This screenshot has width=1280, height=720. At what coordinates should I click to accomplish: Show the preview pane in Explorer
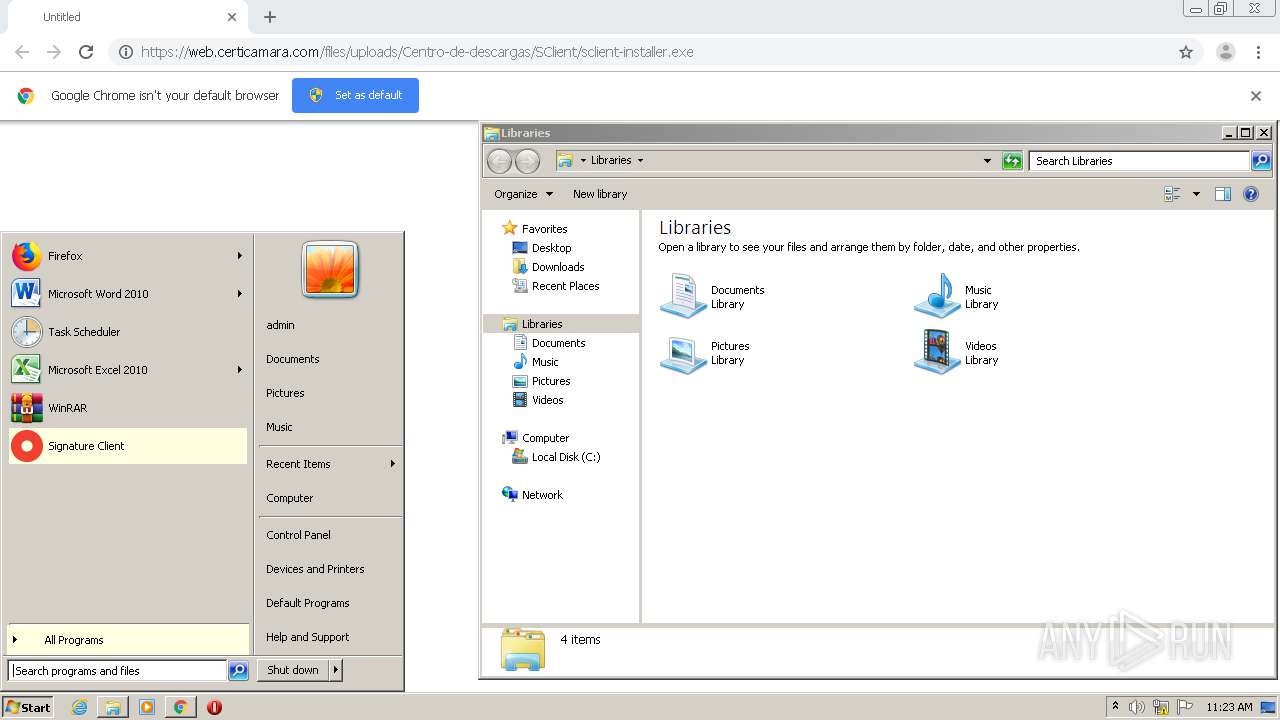point(1222,194)
